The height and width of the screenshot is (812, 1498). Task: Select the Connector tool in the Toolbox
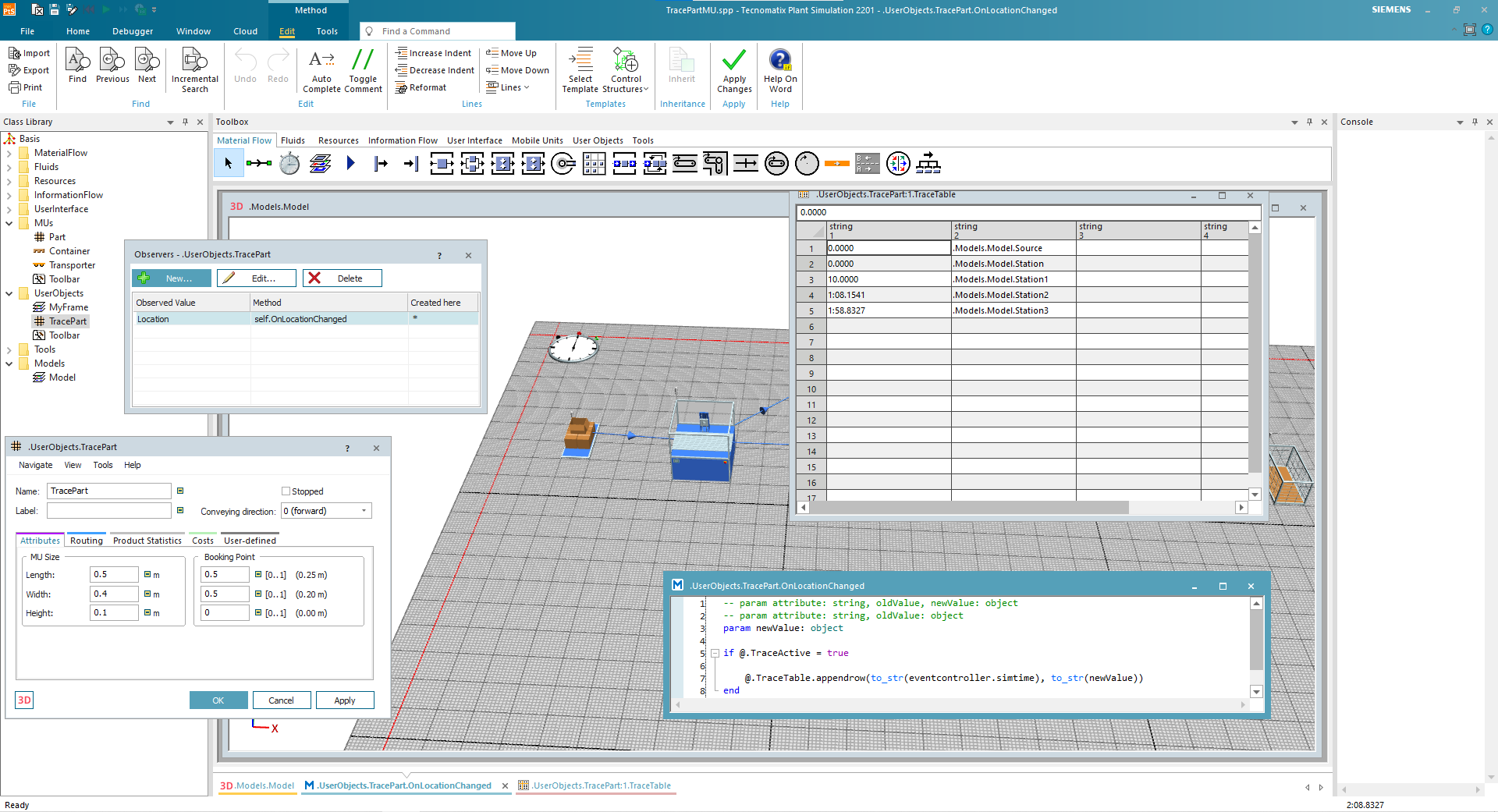[x=259, y=163]
